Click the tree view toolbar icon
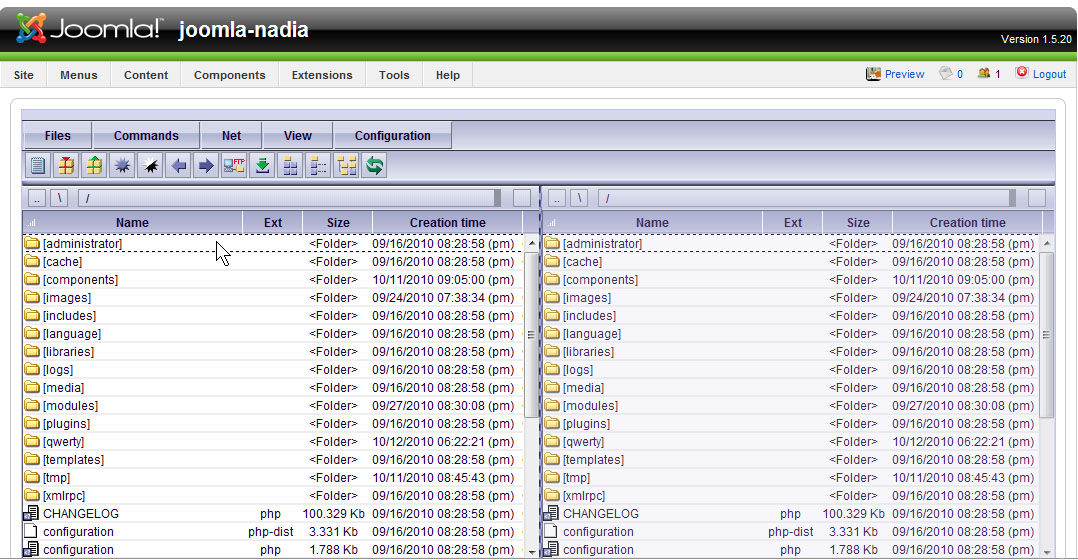This screenshot has height=560, width=1078. point(347,166)
